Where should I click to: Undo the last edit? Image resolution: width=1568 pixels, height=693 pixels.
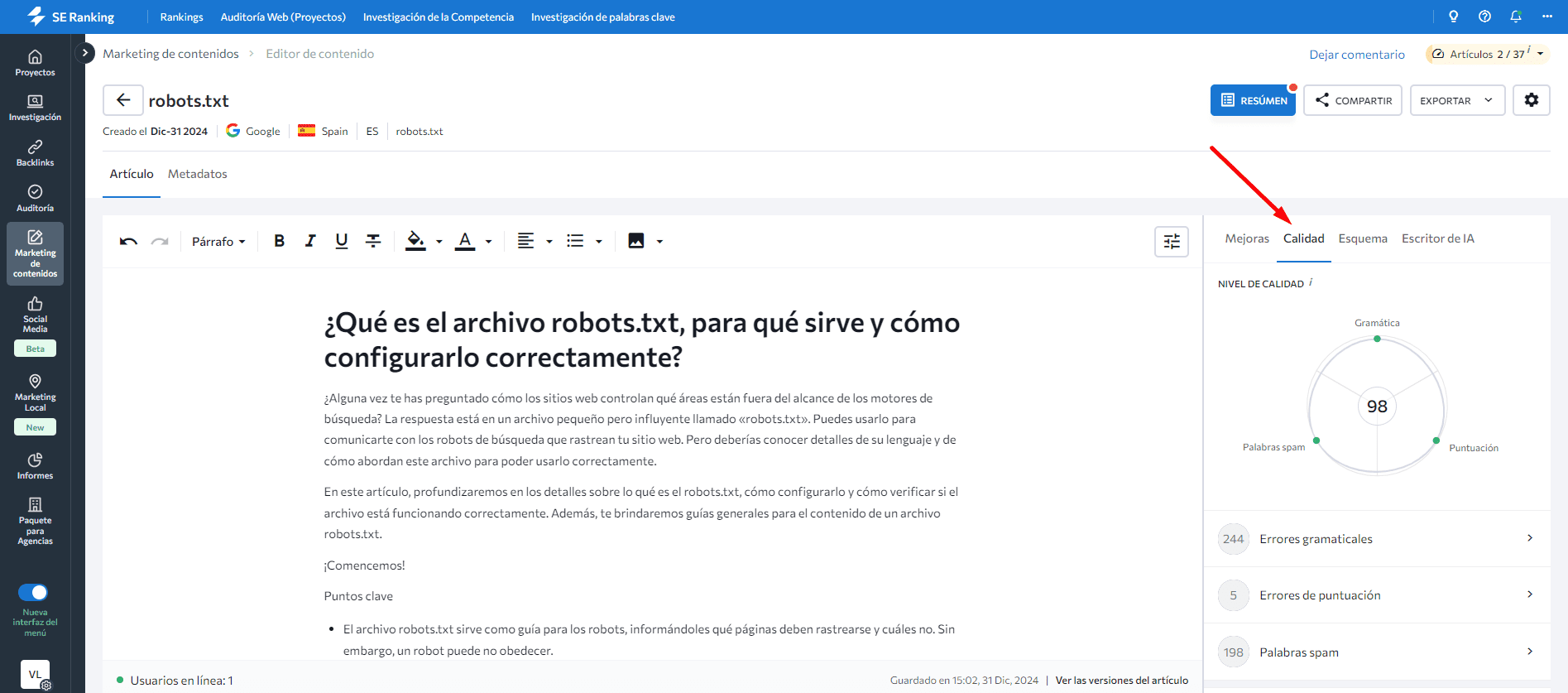[x=128, y=242]
